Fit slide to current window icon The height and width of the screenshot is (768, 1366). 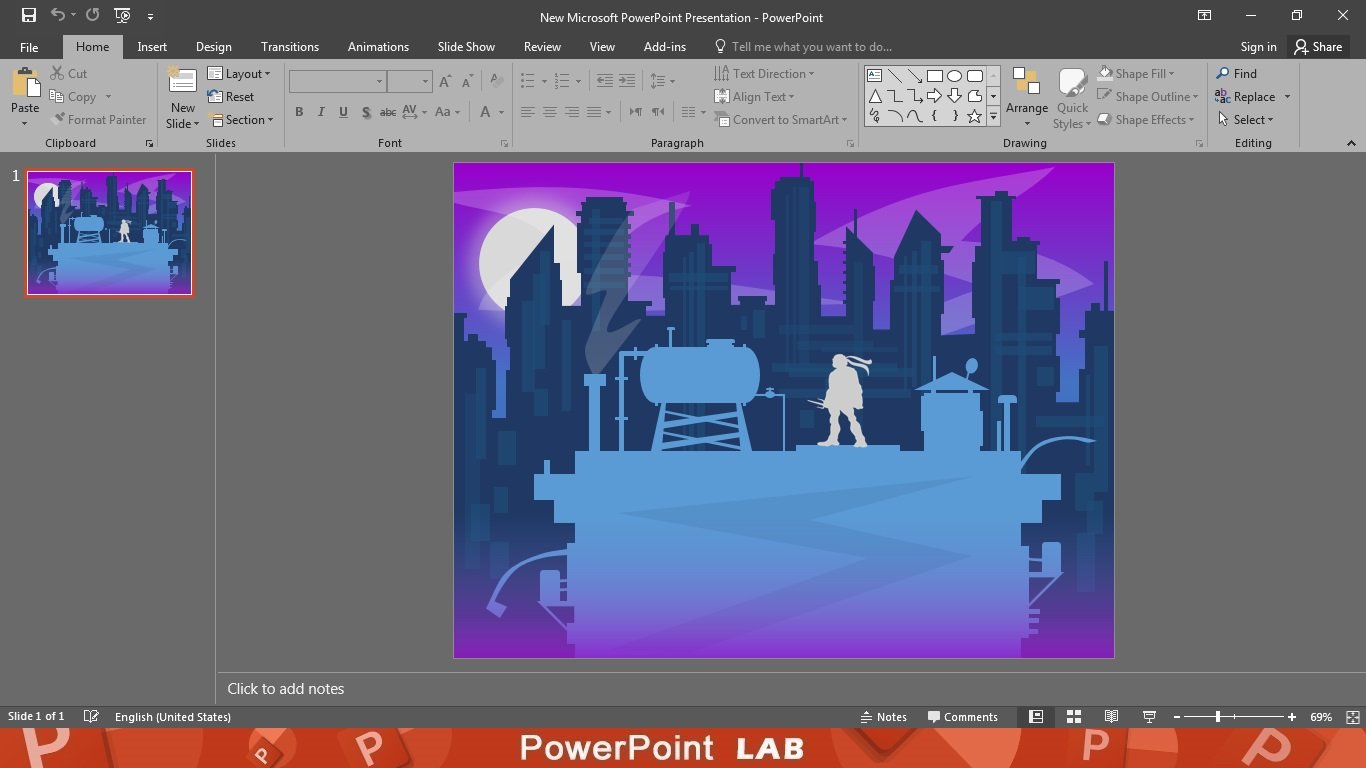(1352, 717)
